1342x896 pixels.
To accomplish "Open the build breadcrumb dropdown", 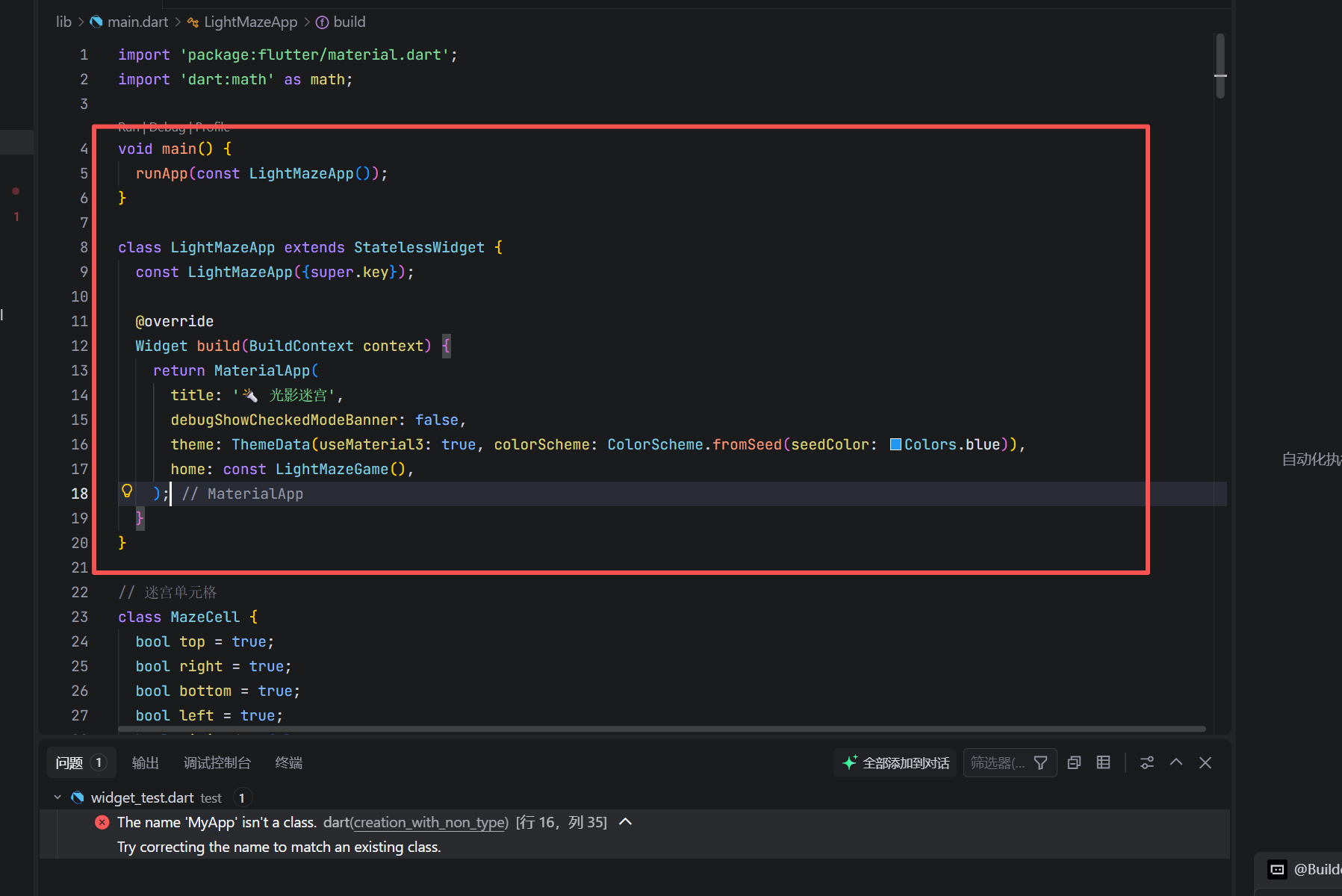I will 350,22.
